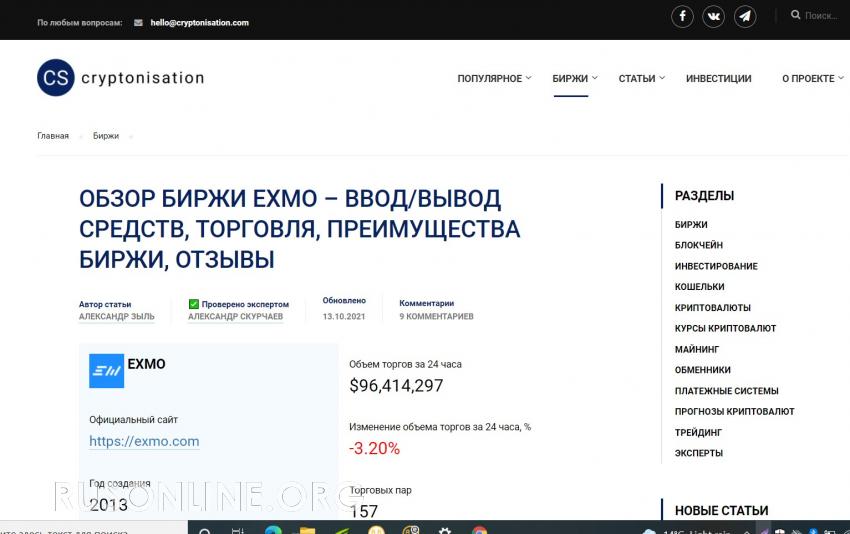Image resolution: width=850 pixels, height=534 pixels.
Task: Open КРИПТОВАЛЮТЫ section in sidebar
Action: click(x=712, y=308)
